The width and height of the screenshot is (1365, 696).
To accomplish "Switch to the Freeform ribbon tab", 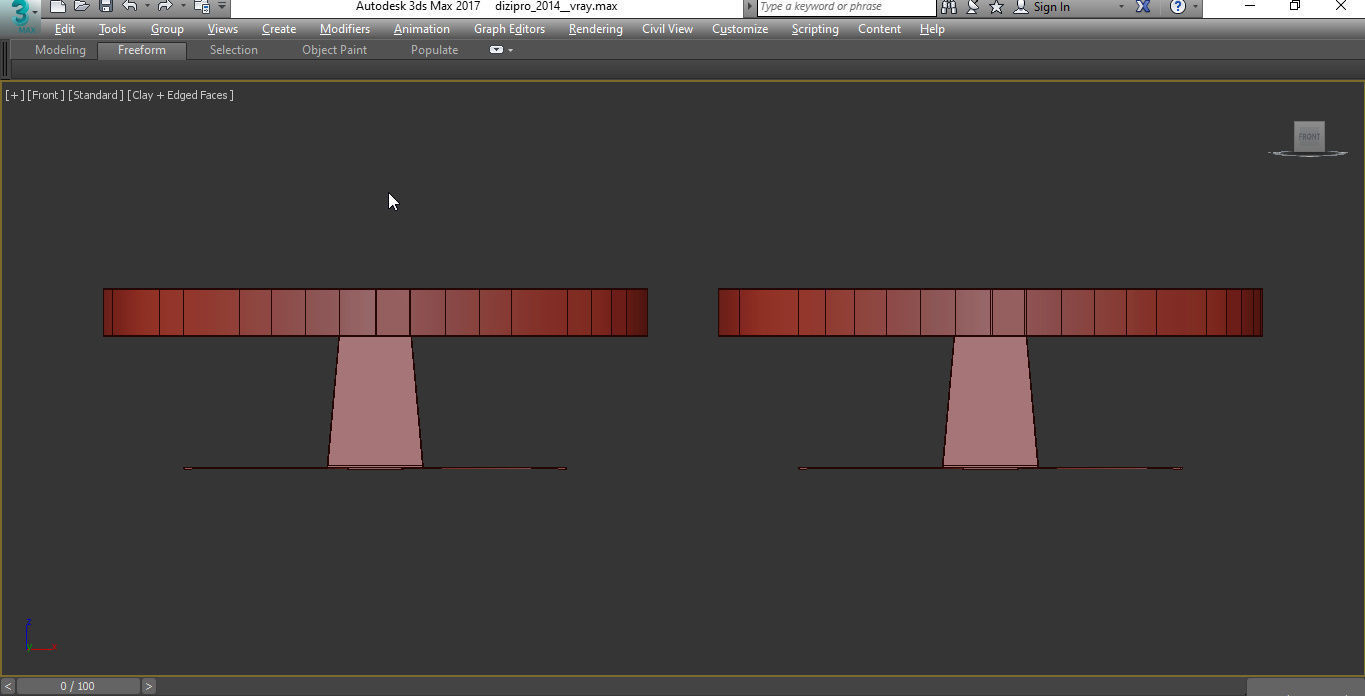I will (x=142, y=50).
